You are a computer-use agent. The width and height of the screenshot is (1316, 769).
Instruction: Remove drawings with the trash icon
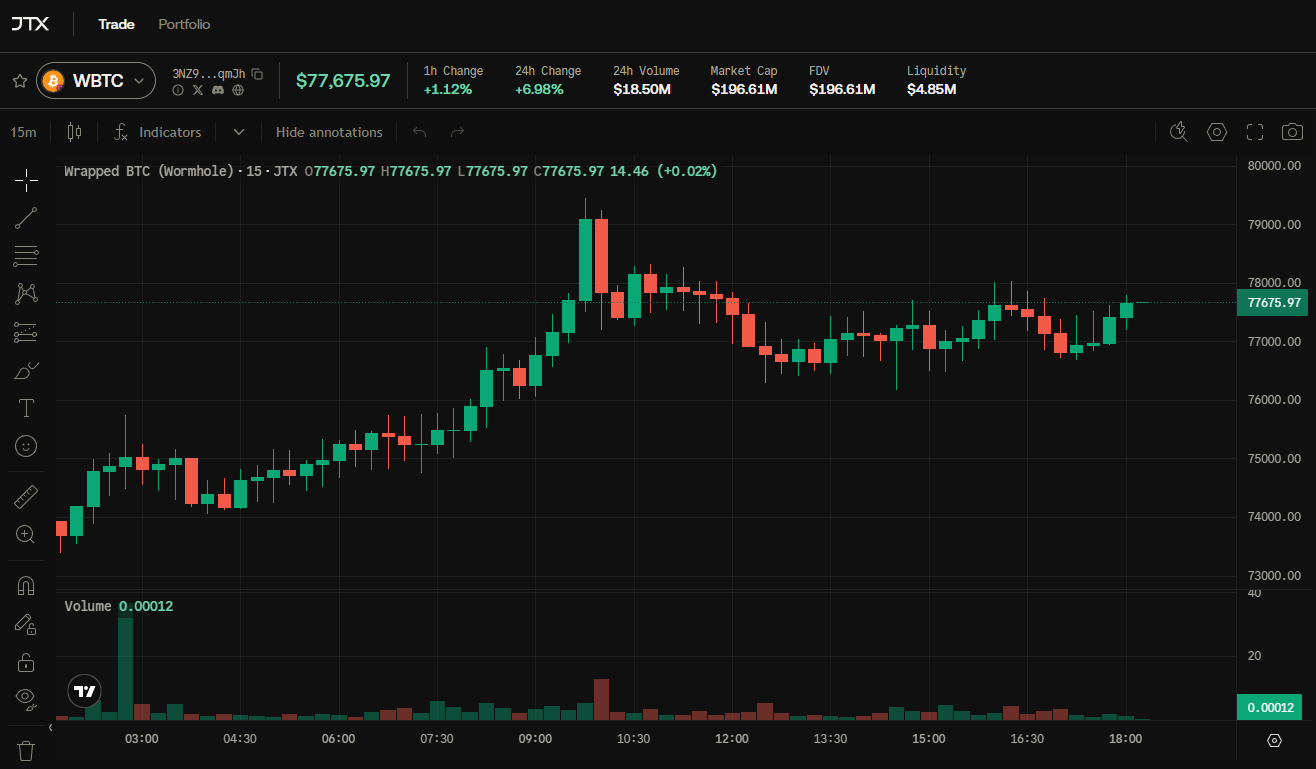[26, 749]
